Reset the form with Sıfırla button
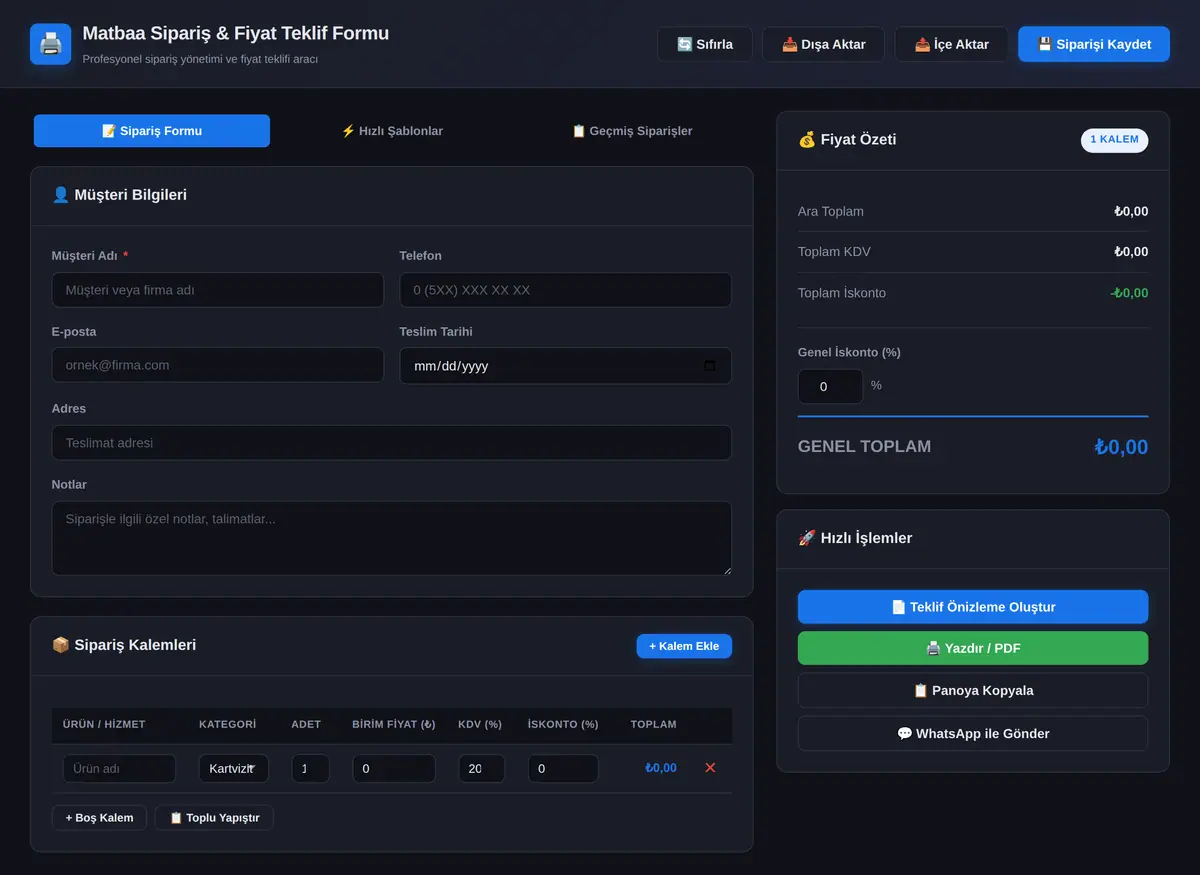Viewport: 1200px width, 875px height. [x=705, y=44]
